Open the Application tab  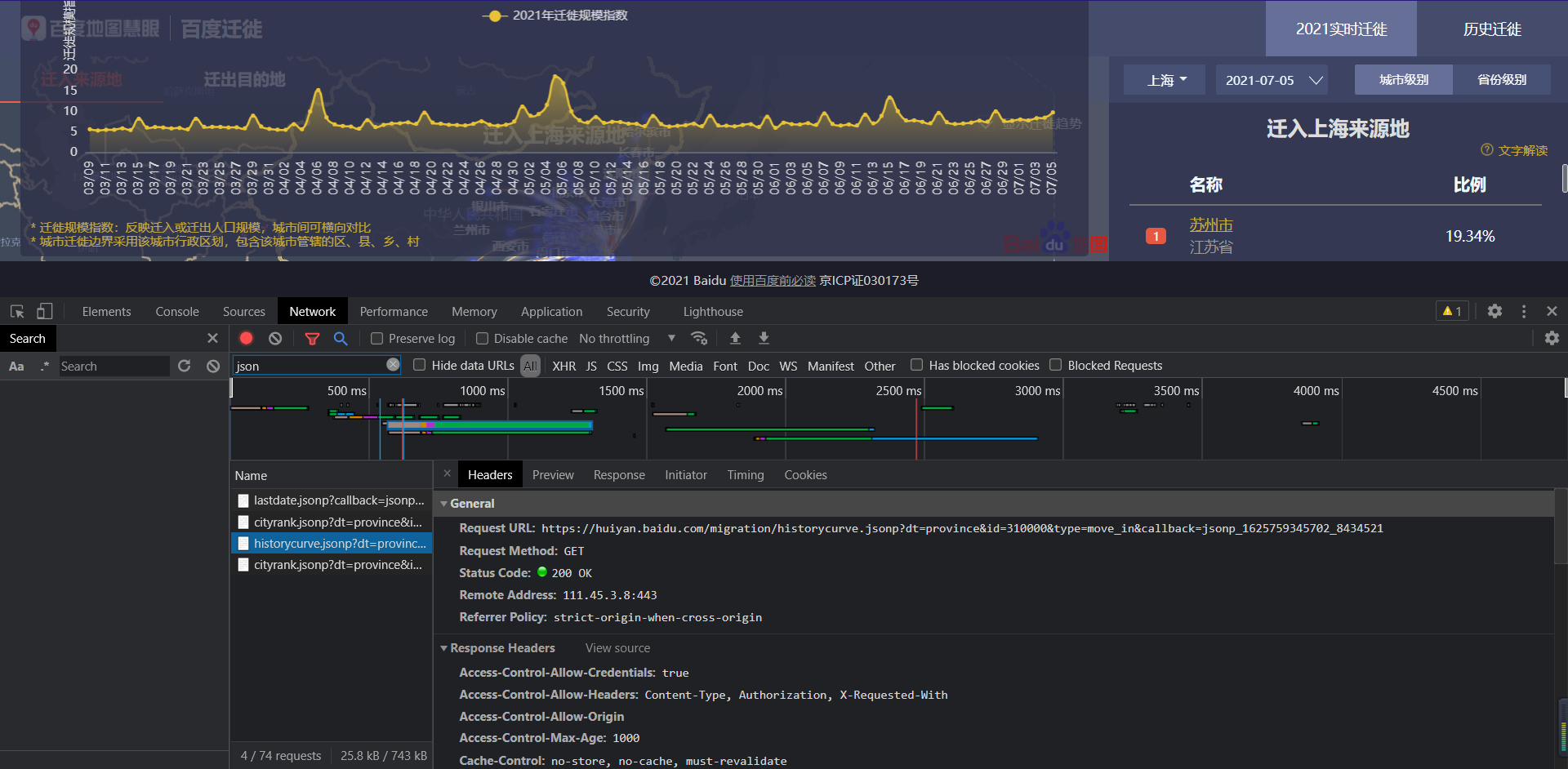click(x=552, y=311)
